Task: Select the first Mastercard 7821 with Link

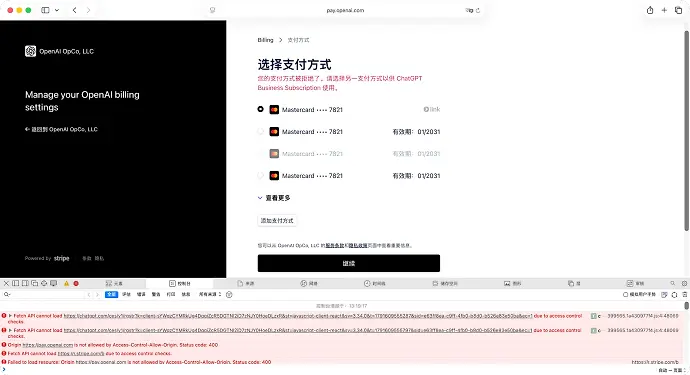Action: pos(261,109)
